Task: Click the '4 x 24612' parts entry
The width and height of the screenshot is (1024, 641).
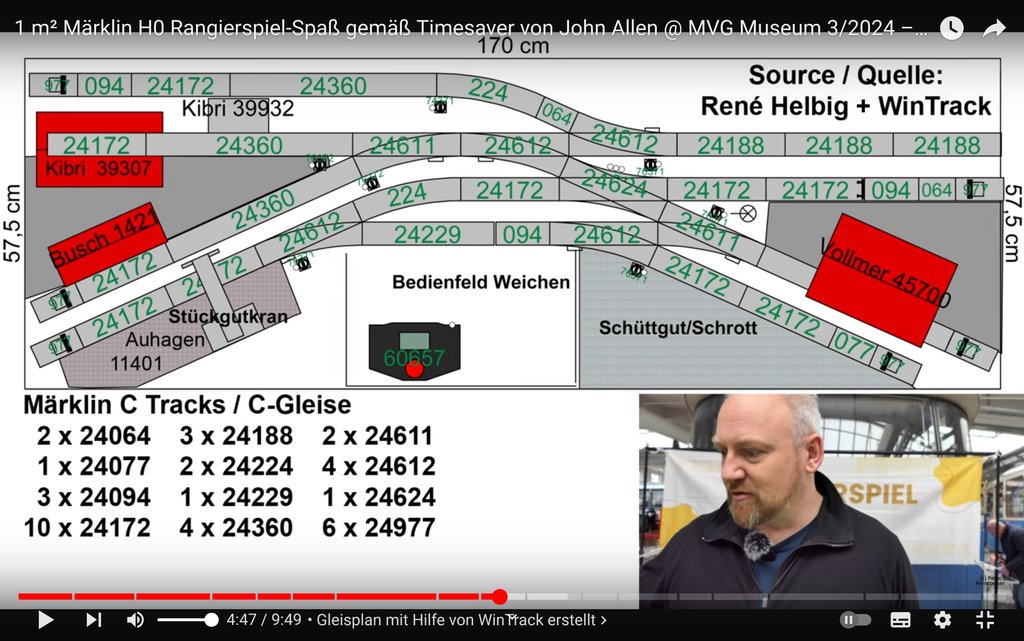Action: pyautogui.click(x=379, y=466)
